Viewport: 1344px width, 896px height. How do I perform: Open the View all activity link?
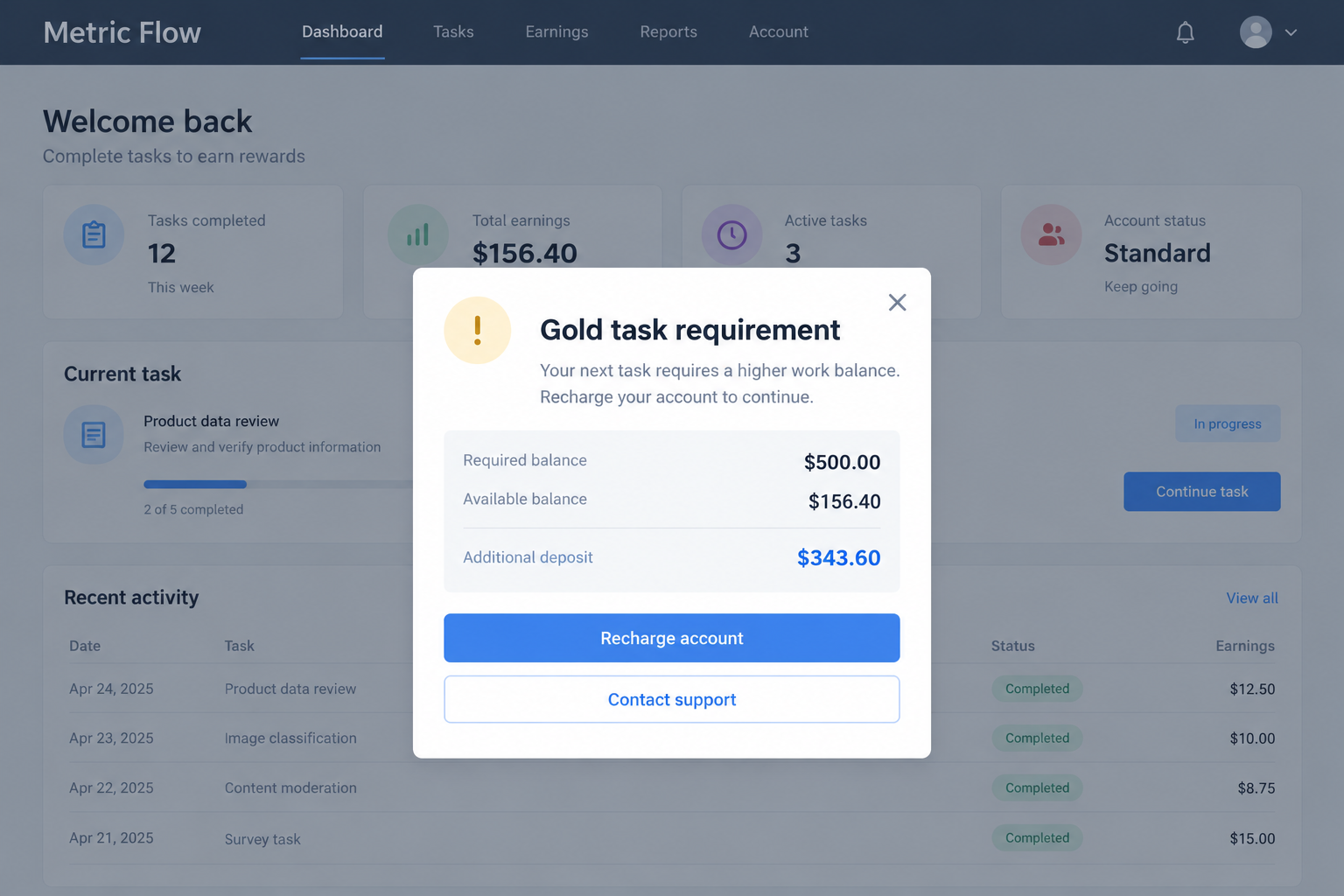tap(1252, 598)
